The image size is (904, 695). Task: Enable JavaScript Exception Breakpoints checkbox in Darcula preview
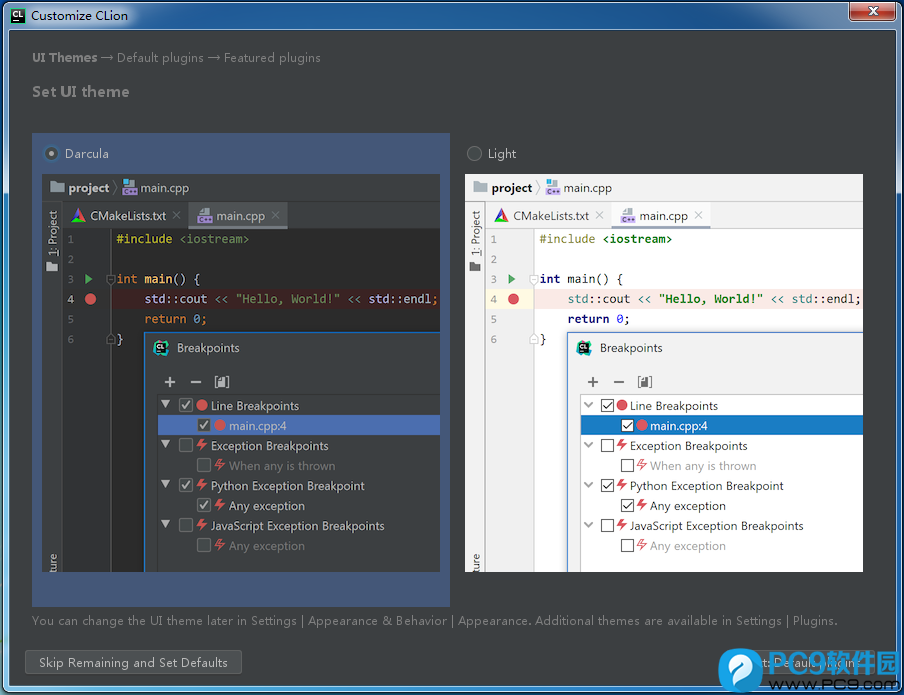(x=186, y=525)
